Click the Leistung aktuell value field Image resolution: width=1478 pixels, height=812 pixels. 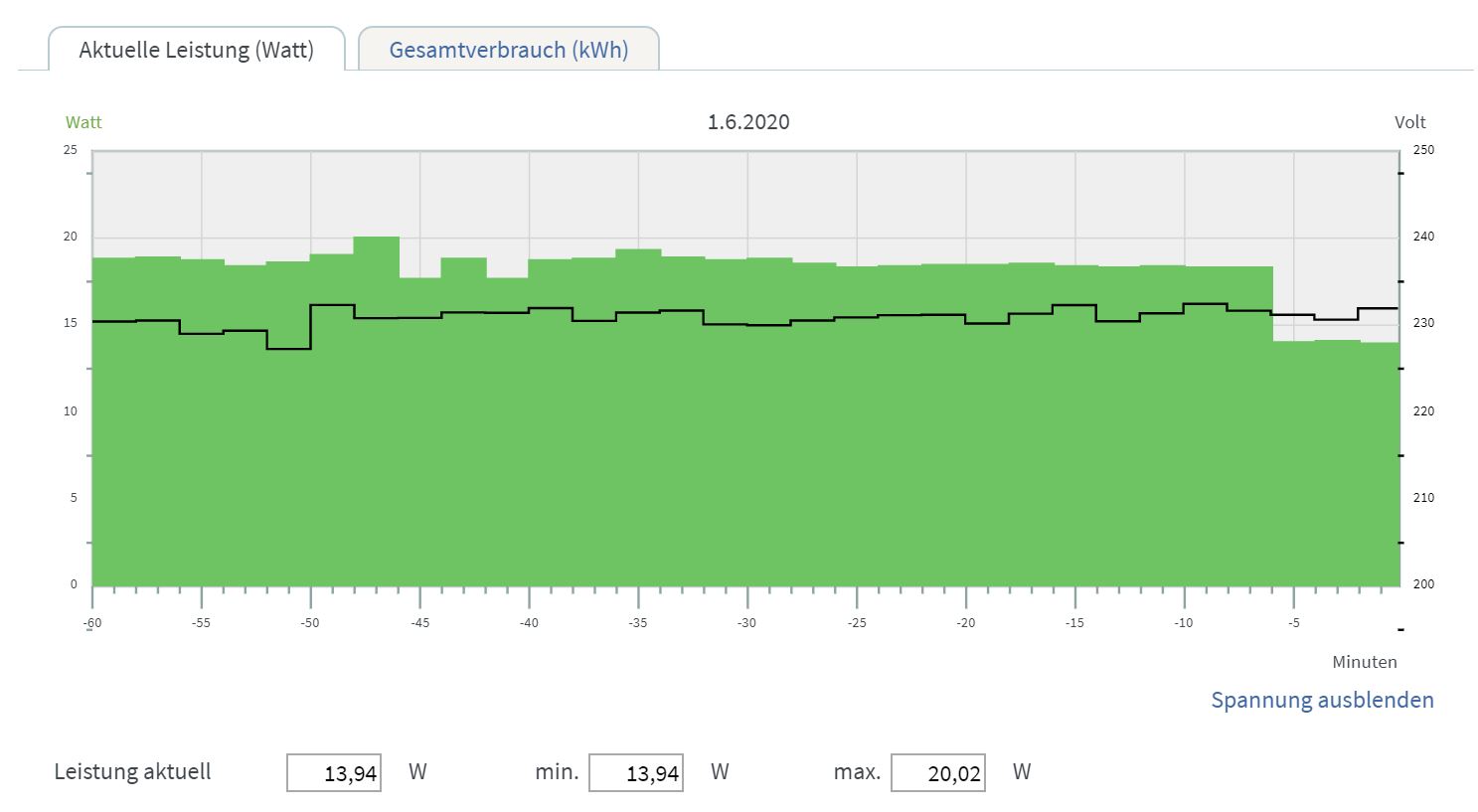(x=334, y=772)
